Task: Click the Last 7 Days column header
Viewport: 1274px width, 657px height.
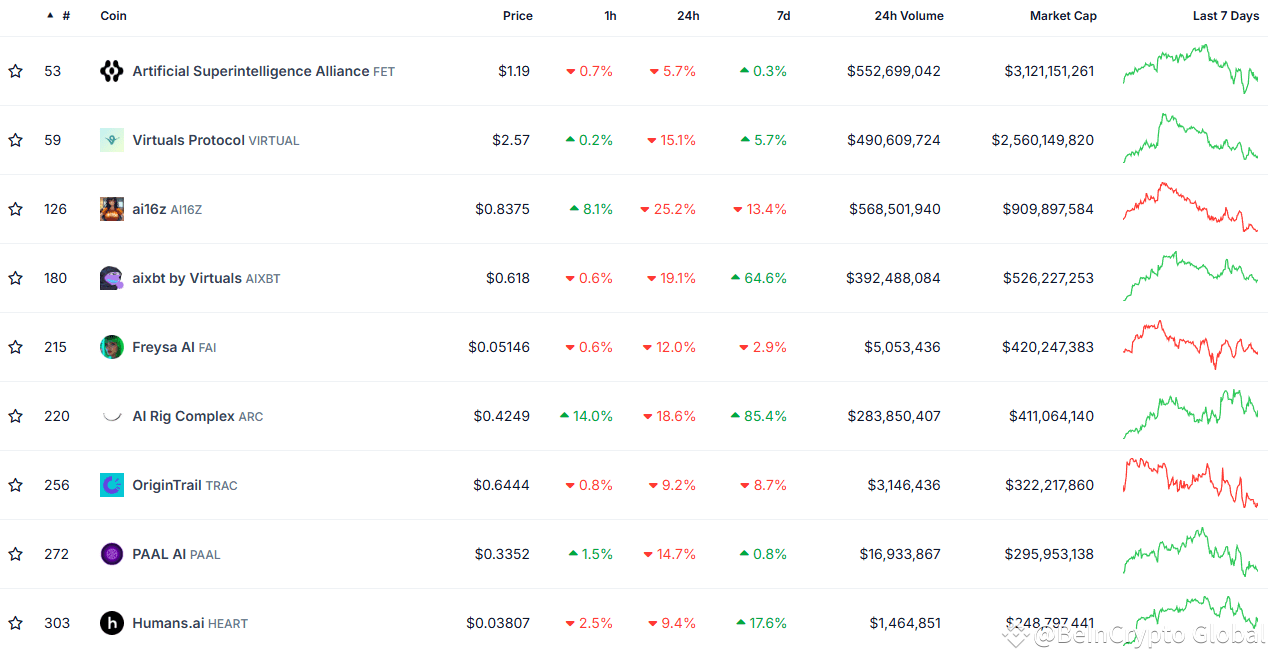Action: [x=1226, y=16]
